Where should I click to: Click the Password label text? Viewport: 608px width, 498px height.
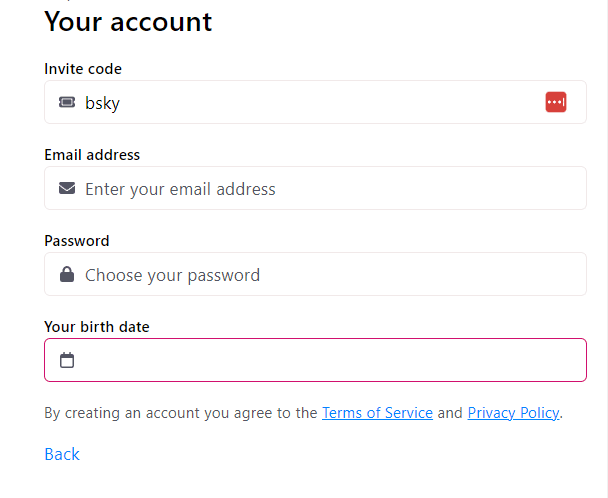tap(77, 241)
